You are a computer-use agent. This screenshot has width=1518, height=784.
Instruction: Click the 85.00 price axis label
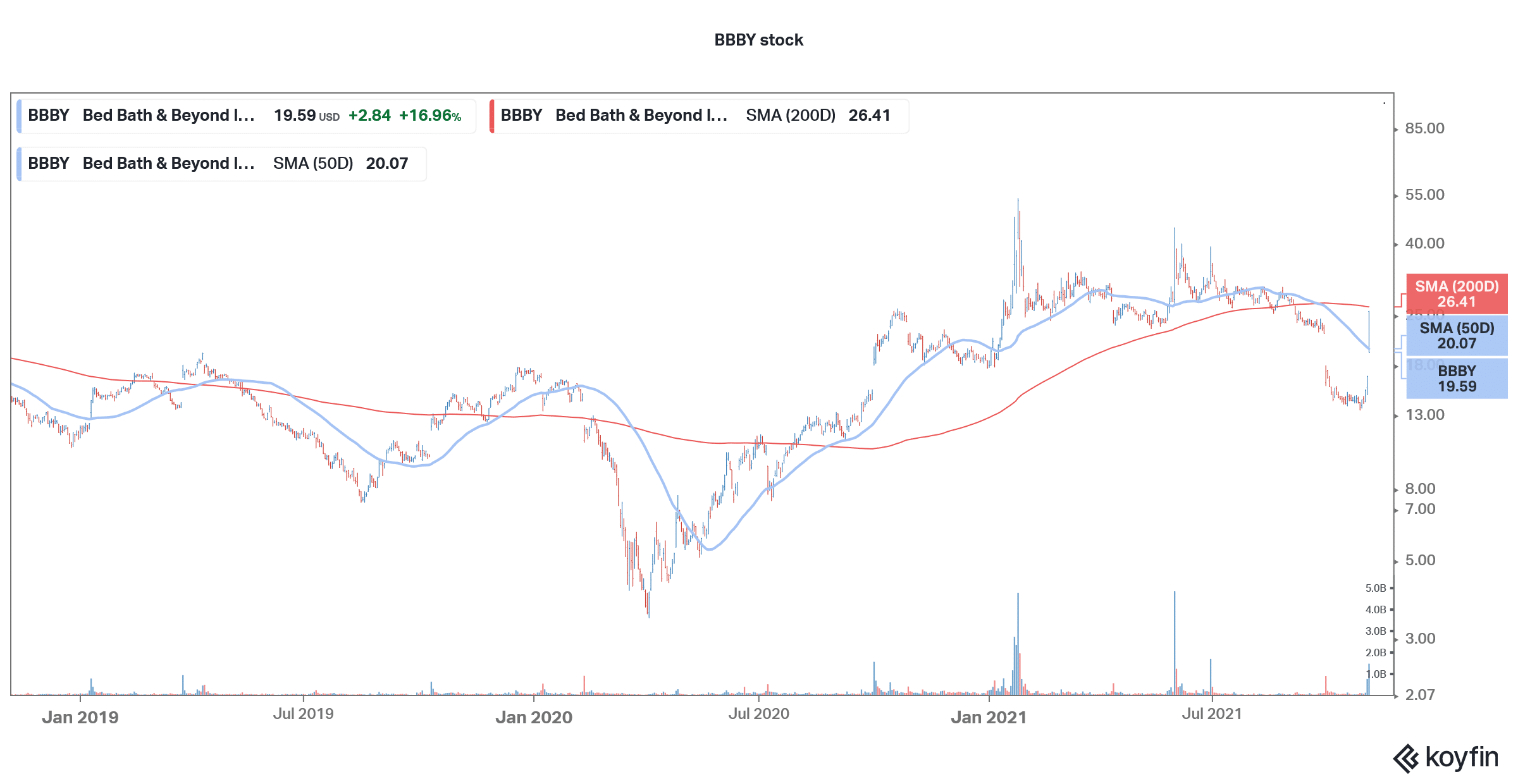click(x=1425, y=128)
